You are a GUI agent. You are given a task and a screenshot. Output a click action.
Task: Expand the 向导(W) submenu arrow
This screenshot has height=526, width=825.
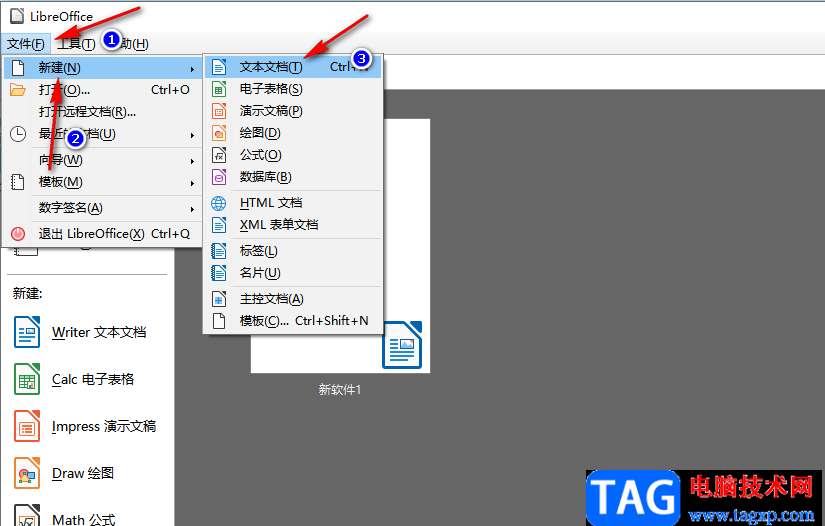(192, 161)
